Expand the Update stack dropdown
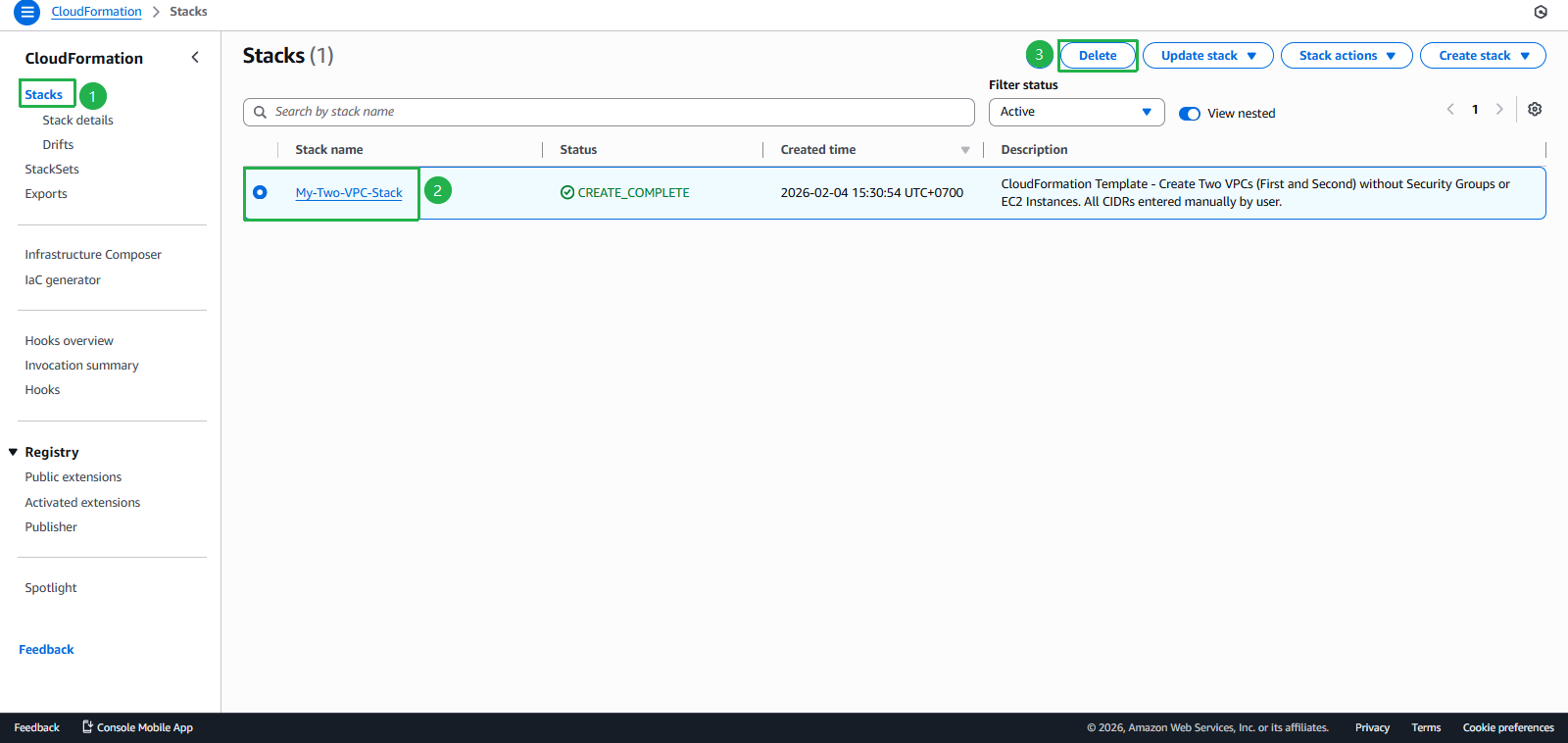 point(1208,56)
